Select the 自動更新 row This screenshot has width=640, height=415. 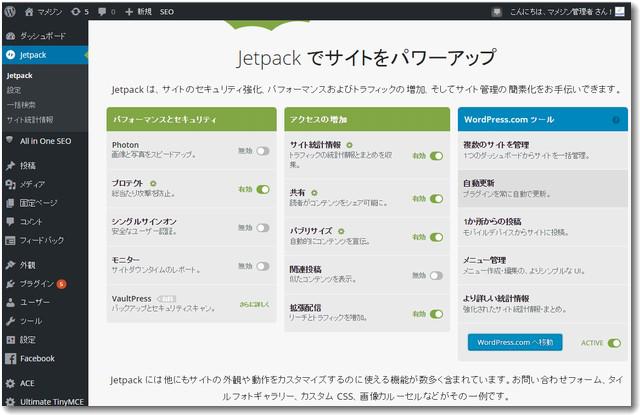click(542, 189)
